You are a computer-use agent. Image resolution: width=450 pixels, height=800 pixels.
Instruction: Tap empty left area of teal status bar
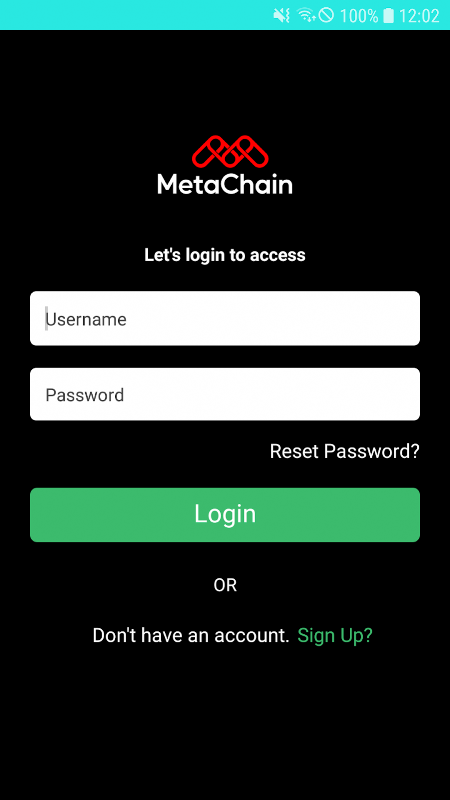(128, 15)
